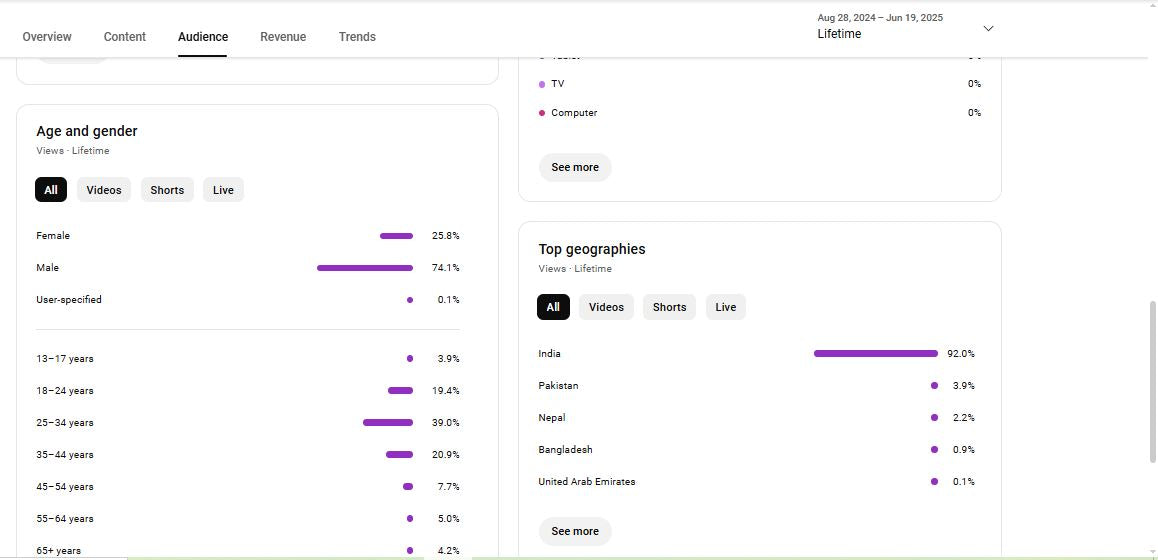Choose Live chip in Top geographies
This screenshot has width=1158, height=560.
[725, 307]
